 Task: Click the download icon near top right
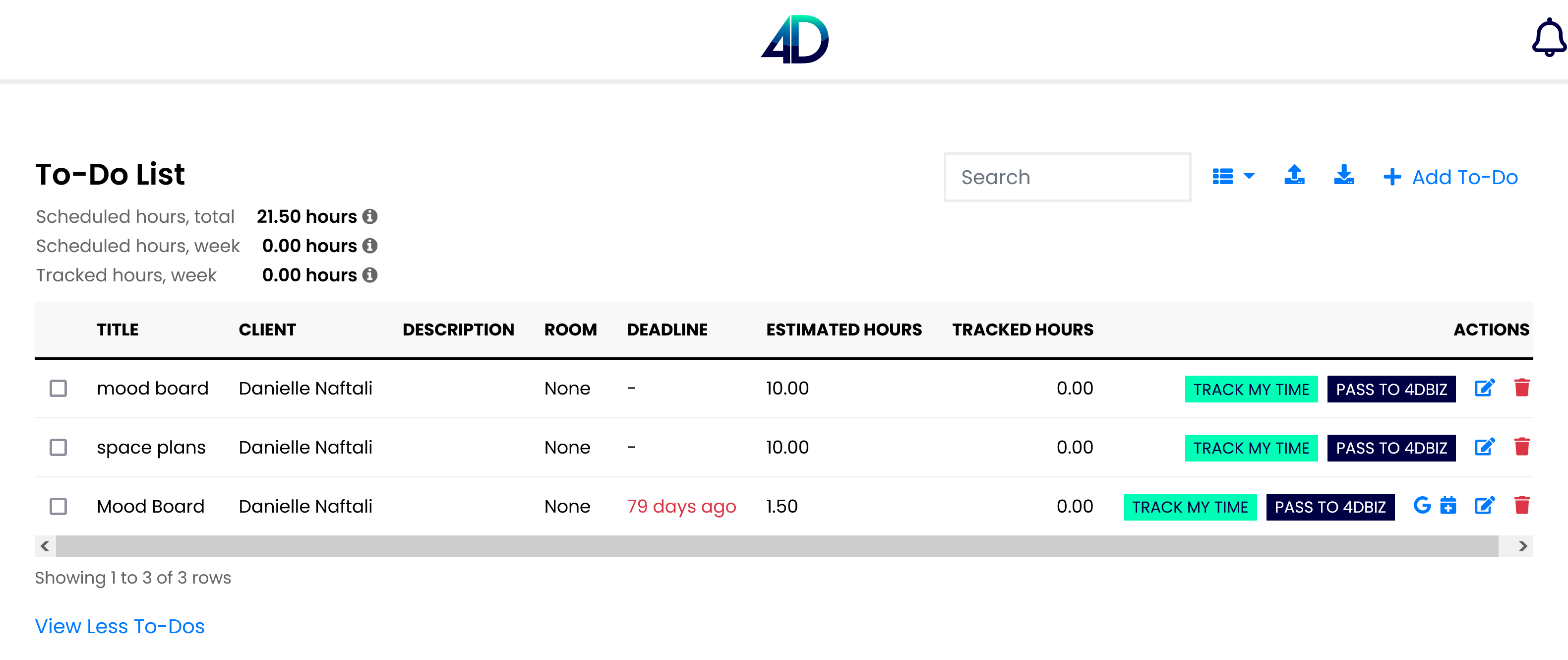(x=1344, y=176)
